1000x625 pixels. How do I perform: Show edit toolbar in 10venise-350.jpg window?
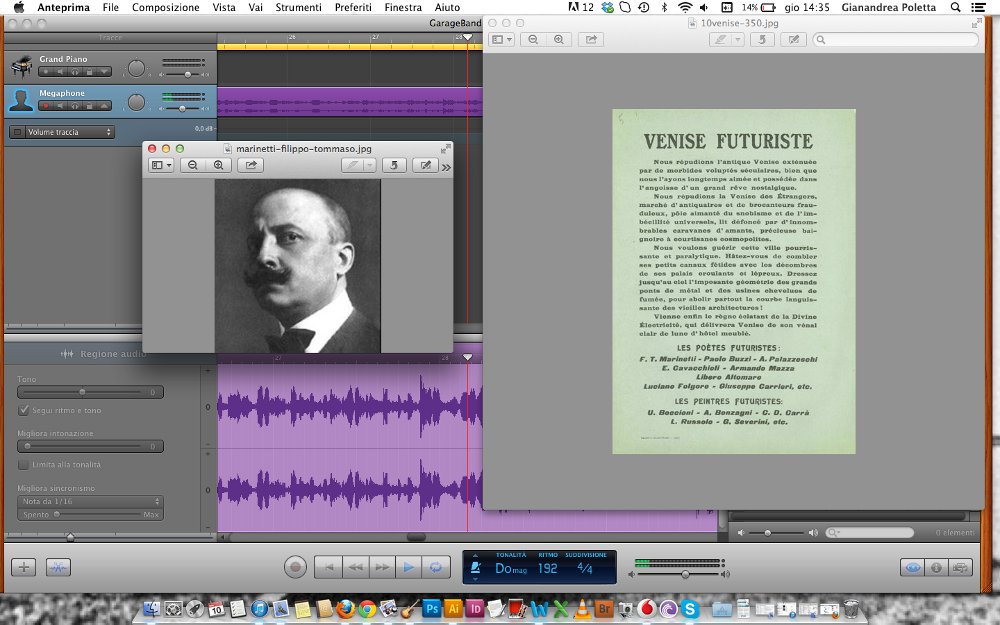793,40
